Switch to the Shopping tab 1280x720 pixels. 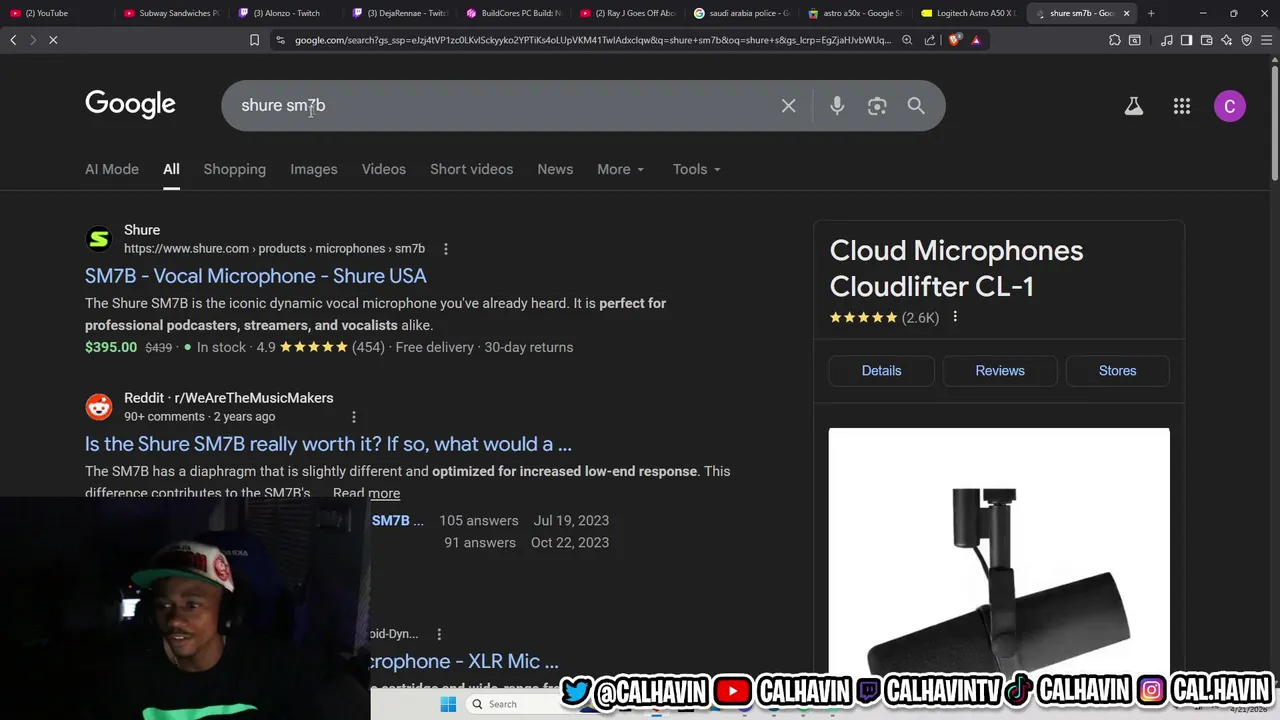(x=235, y=169)
